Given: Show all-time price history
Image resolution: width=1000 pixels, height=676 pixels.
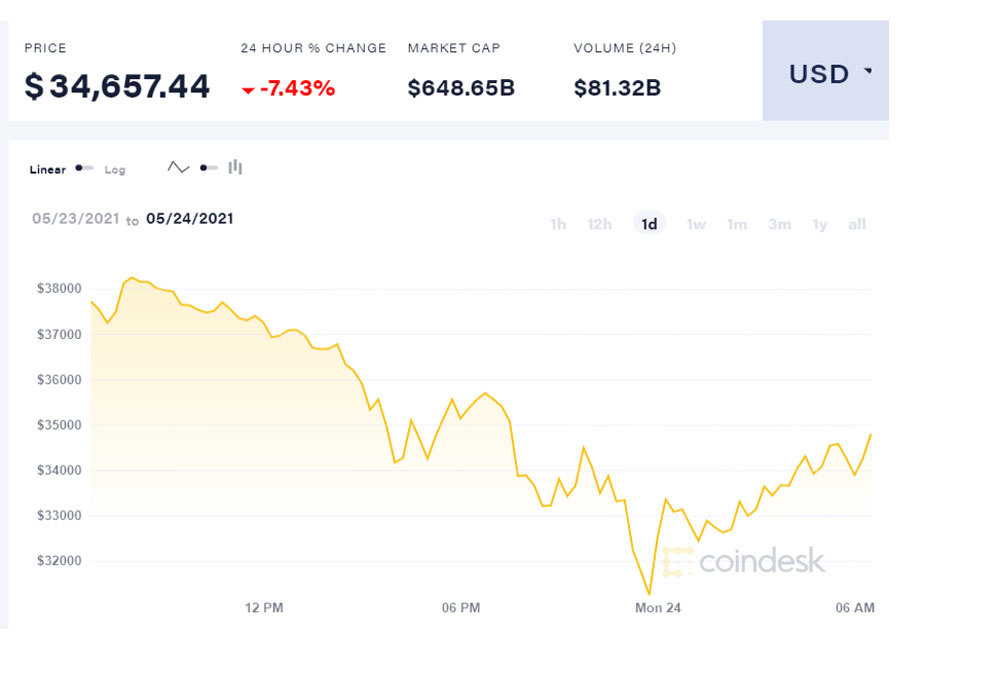Looking at the screenshot, I should tap(857, 224).
